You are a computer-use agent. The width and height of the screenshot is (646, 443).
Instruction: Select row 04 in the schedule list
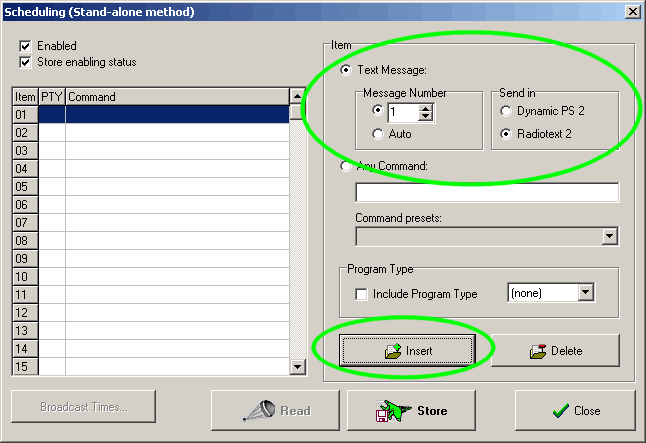(x=151, y=169)
